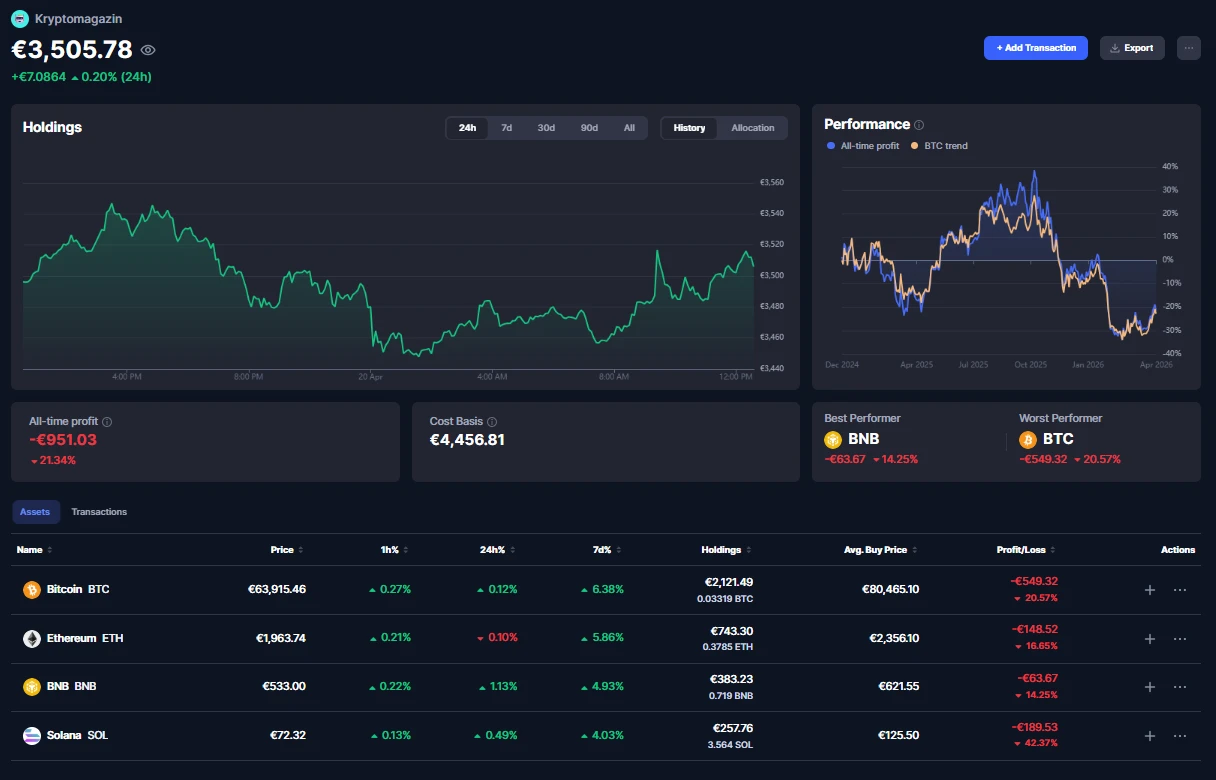
Task: Select the 7d time range
Action: (x=506, y=128)
